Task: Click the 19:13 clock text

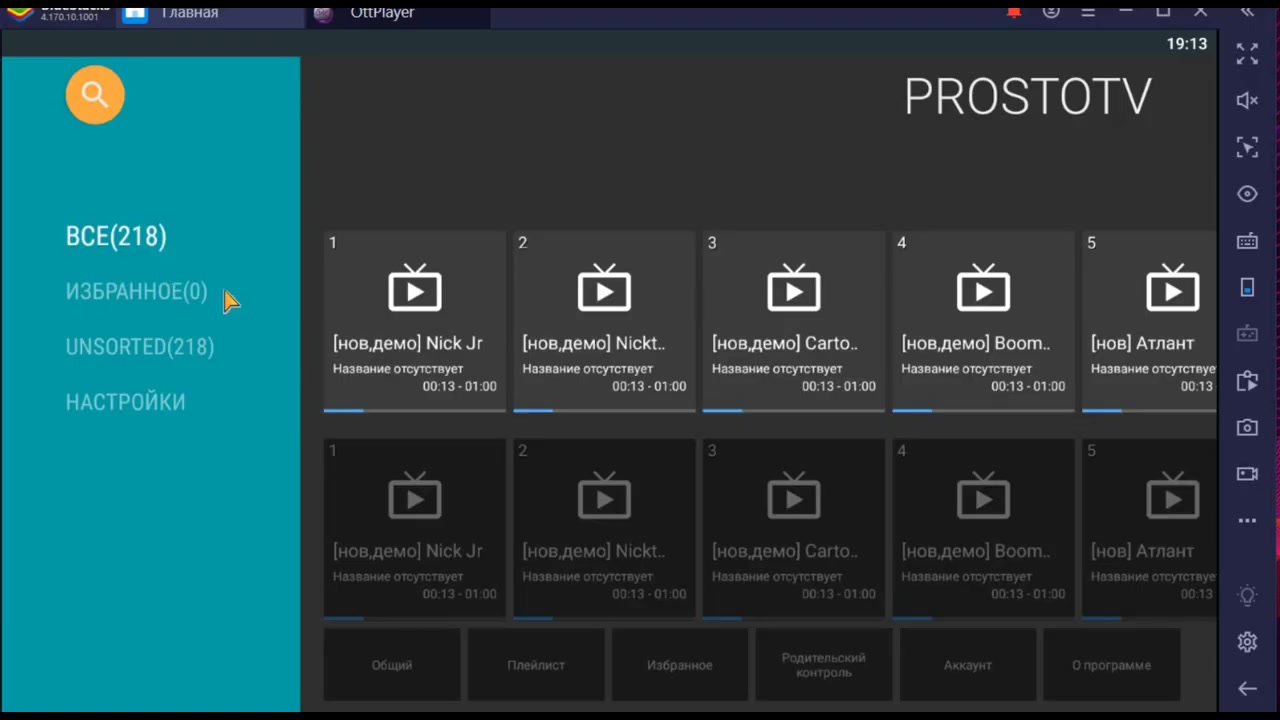Action: point(1187,44)
